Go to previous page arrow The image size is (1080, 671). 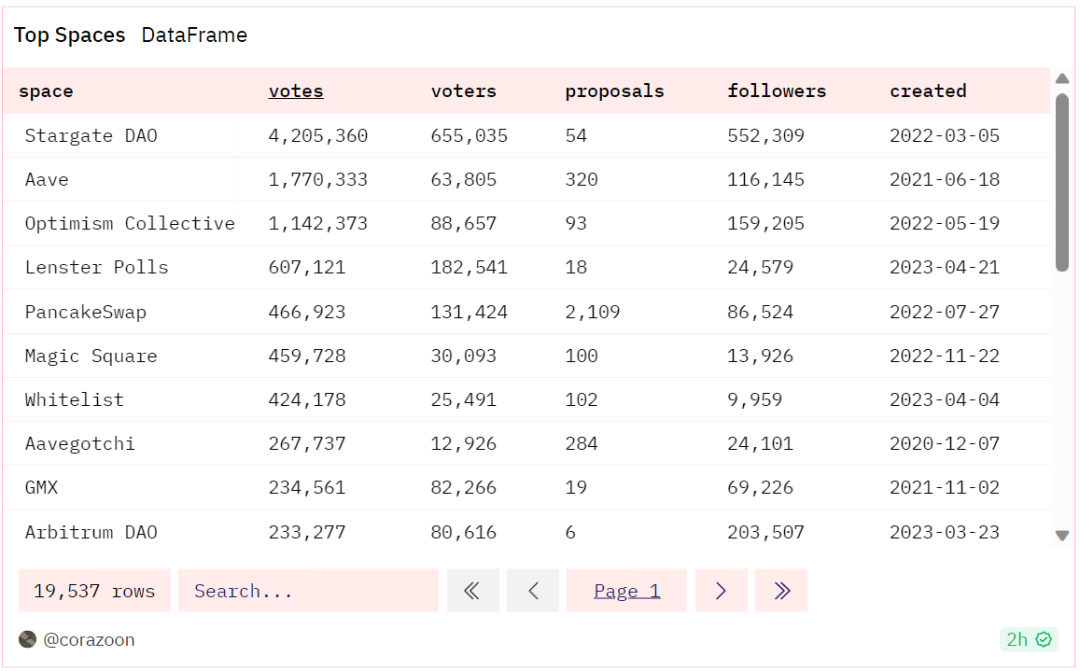point(532,590)
